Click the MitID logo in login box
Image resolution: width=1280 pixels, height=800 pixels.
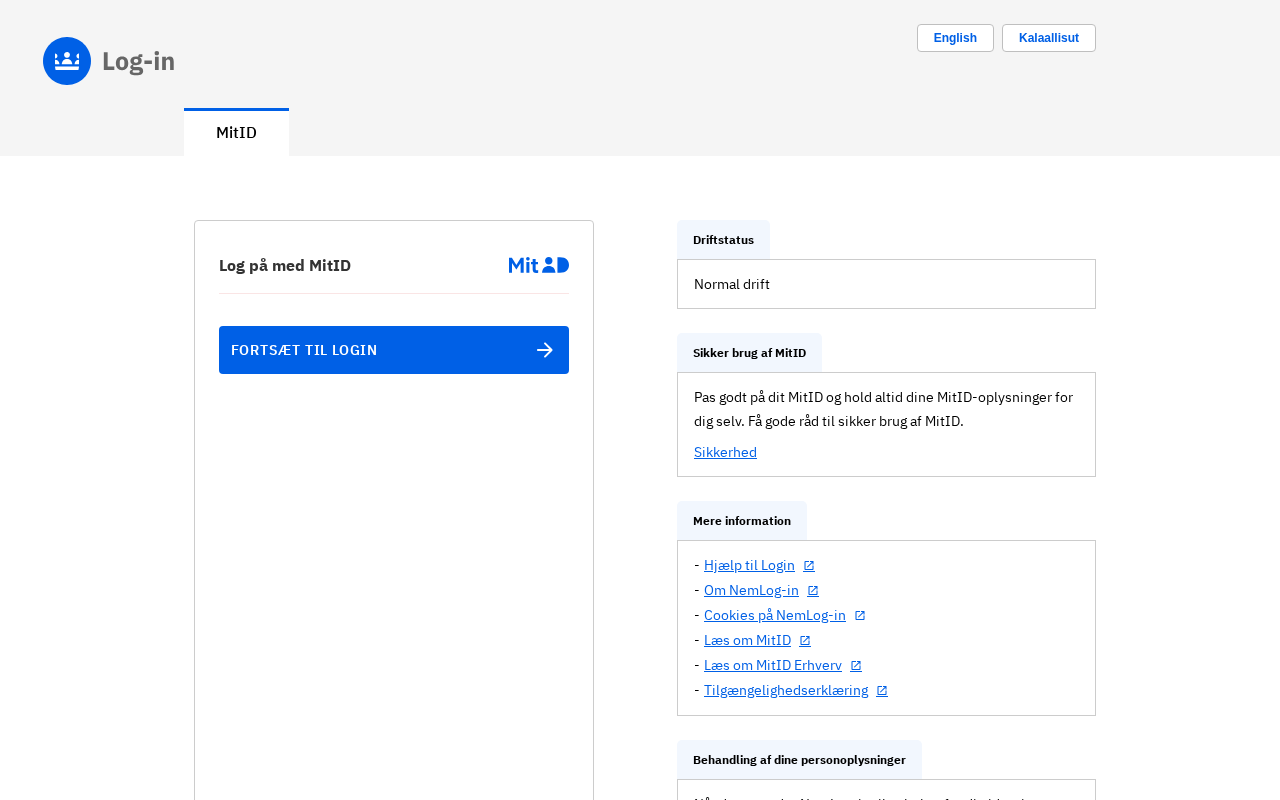[538, 265]
